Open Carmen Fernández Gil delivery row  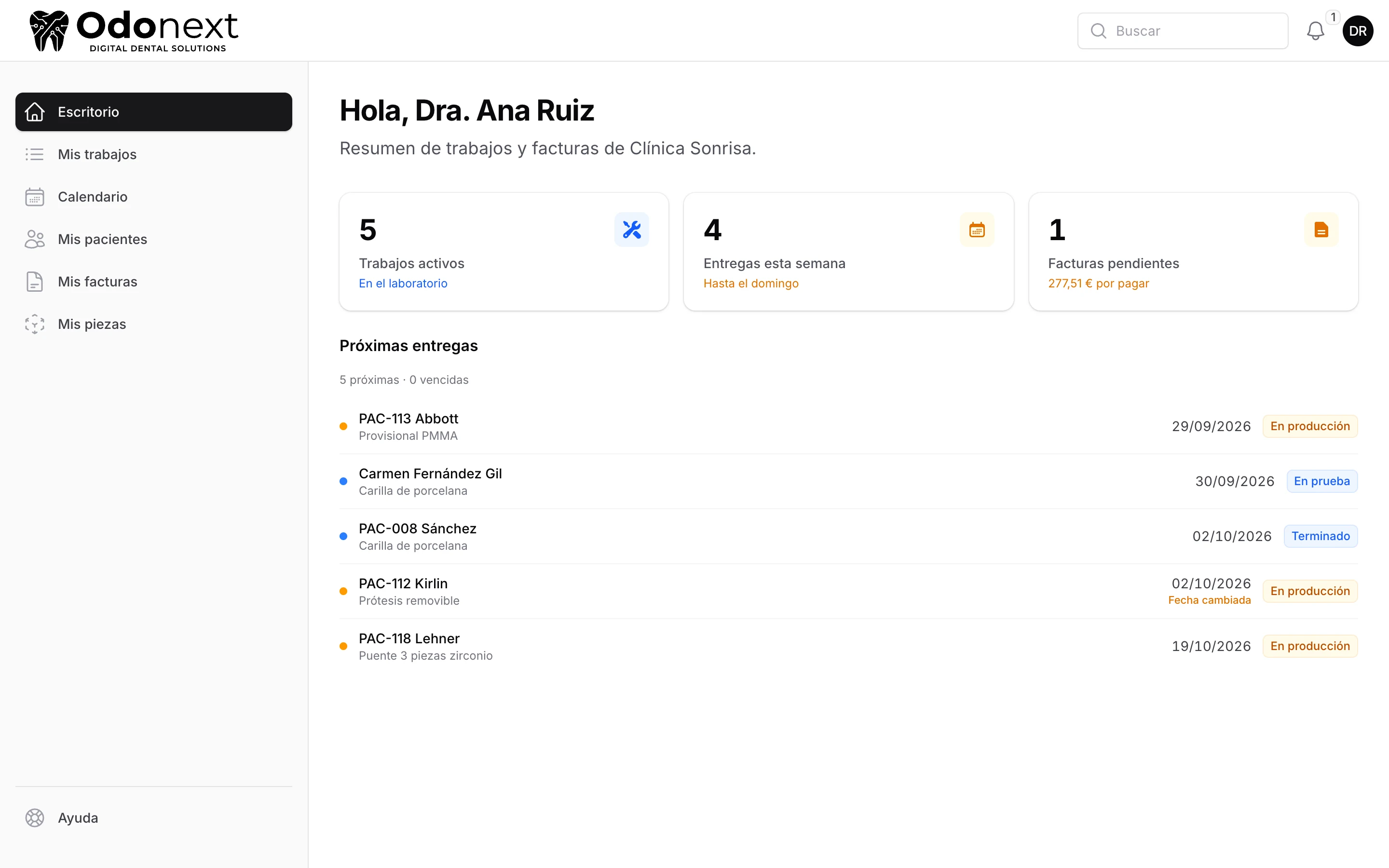pos(848,482)
